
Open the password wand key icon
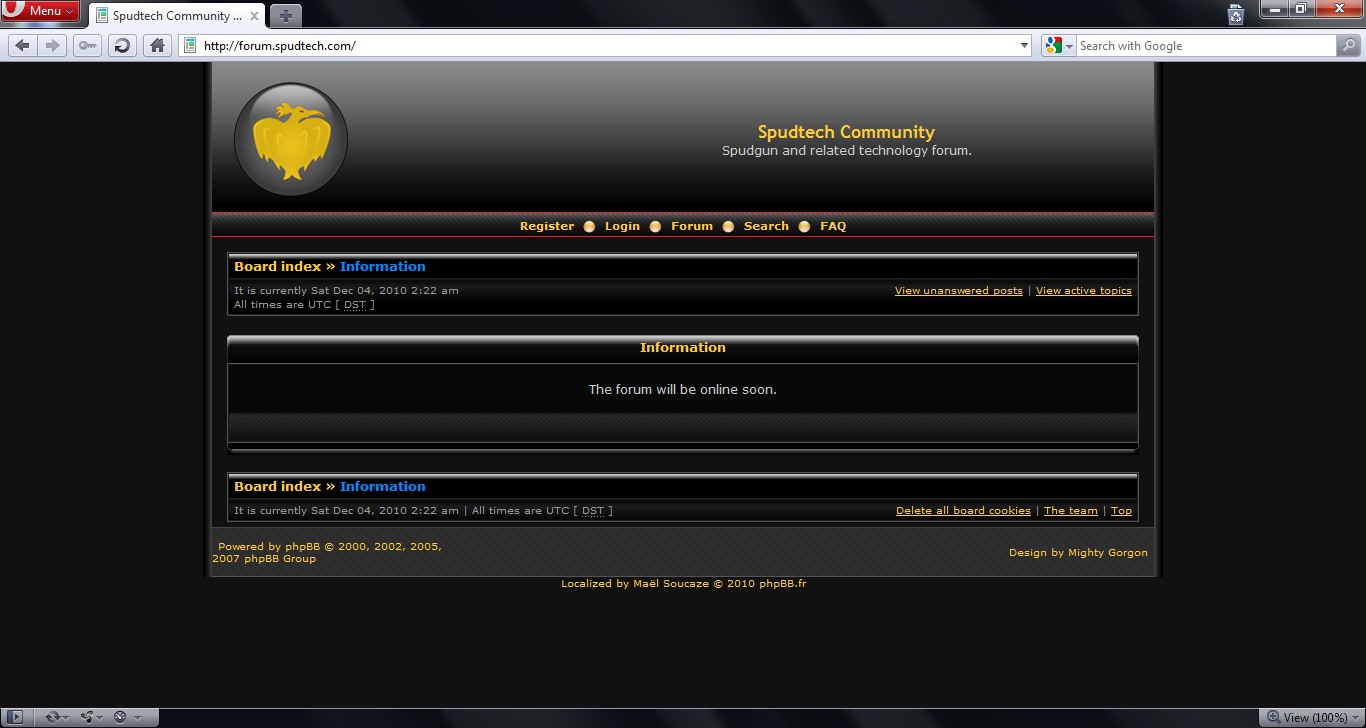[x=87, y=46]
